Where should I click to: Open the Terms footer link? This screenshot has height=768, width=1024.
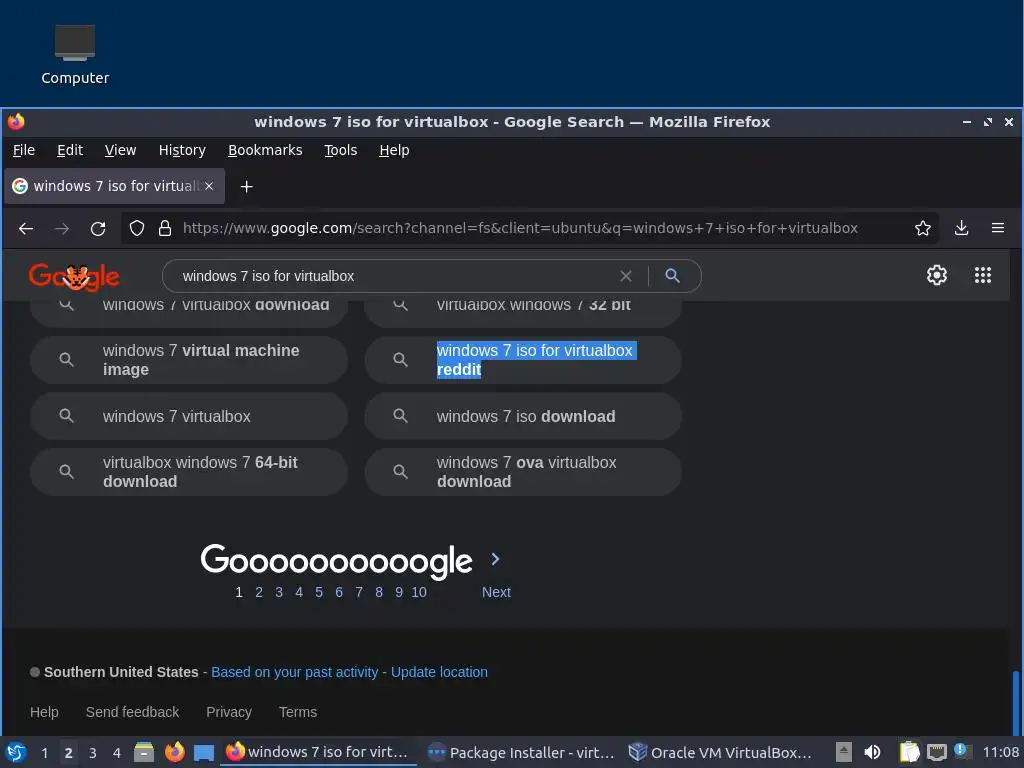[x=298, y=712]
